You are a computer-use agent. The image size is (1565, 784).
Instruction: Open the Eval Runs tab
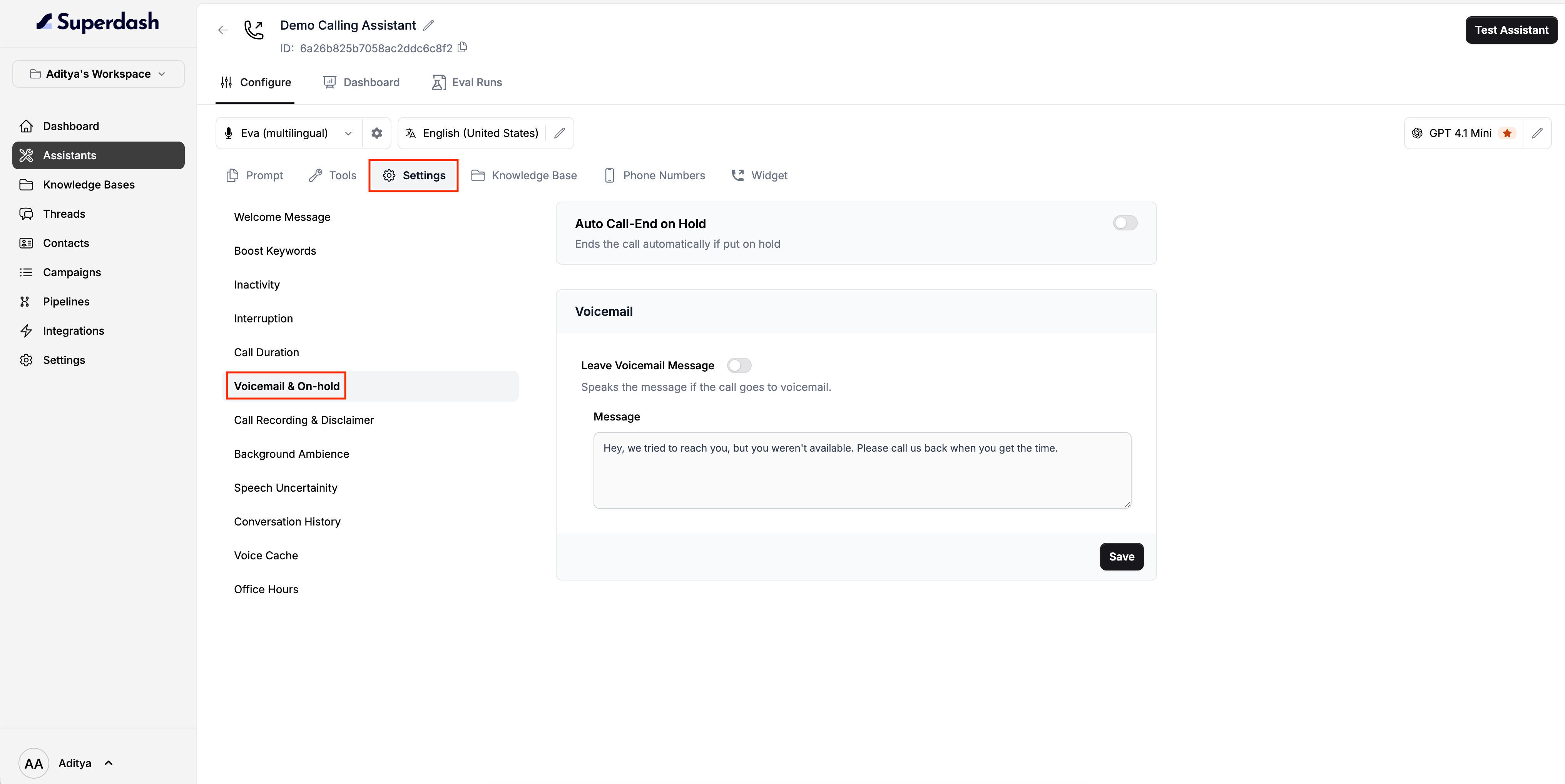[x=467, y=82]
